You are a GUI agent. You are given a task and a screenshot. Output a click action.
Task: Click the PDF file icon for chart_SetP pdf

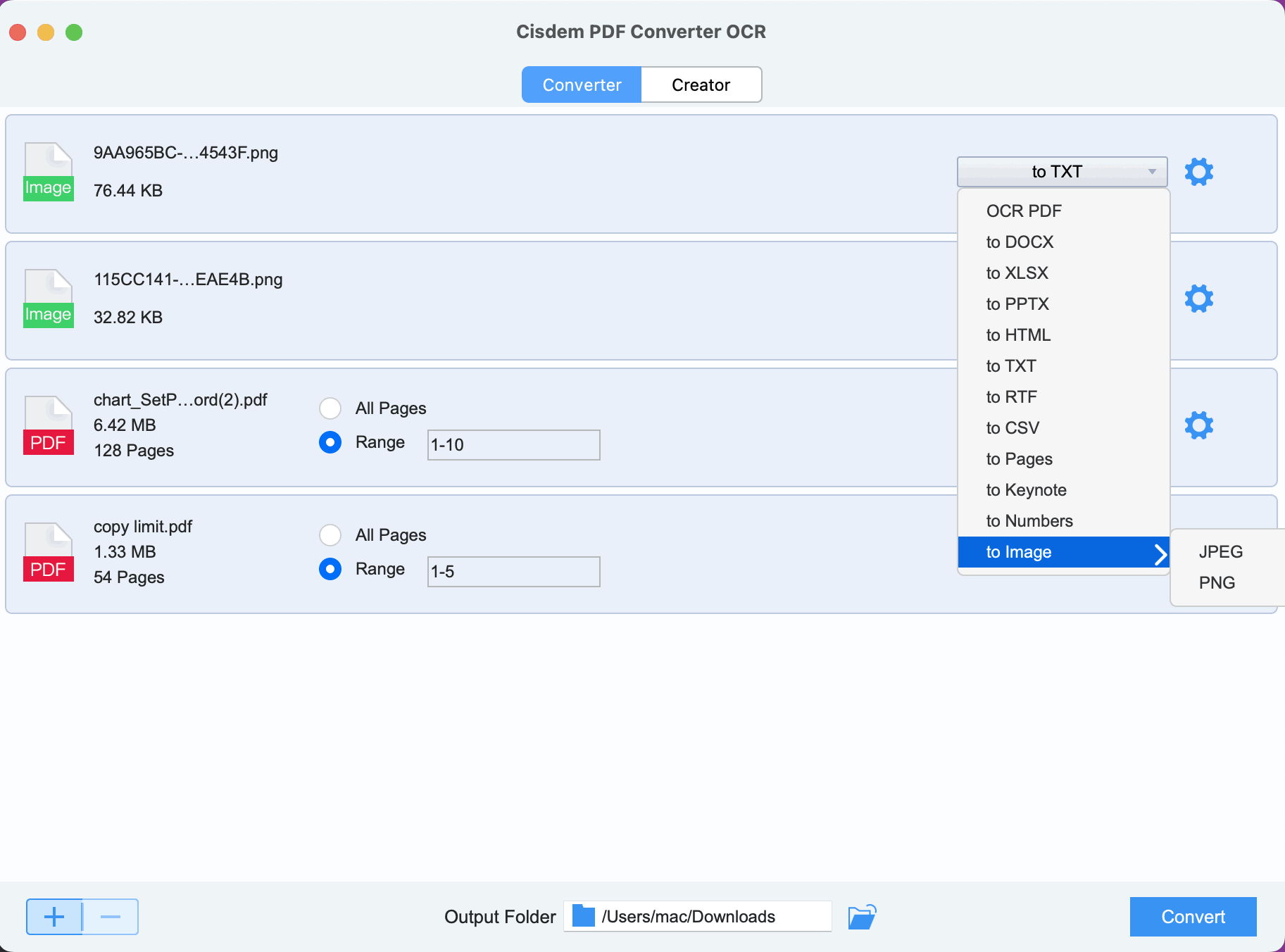tap(49, 425)
